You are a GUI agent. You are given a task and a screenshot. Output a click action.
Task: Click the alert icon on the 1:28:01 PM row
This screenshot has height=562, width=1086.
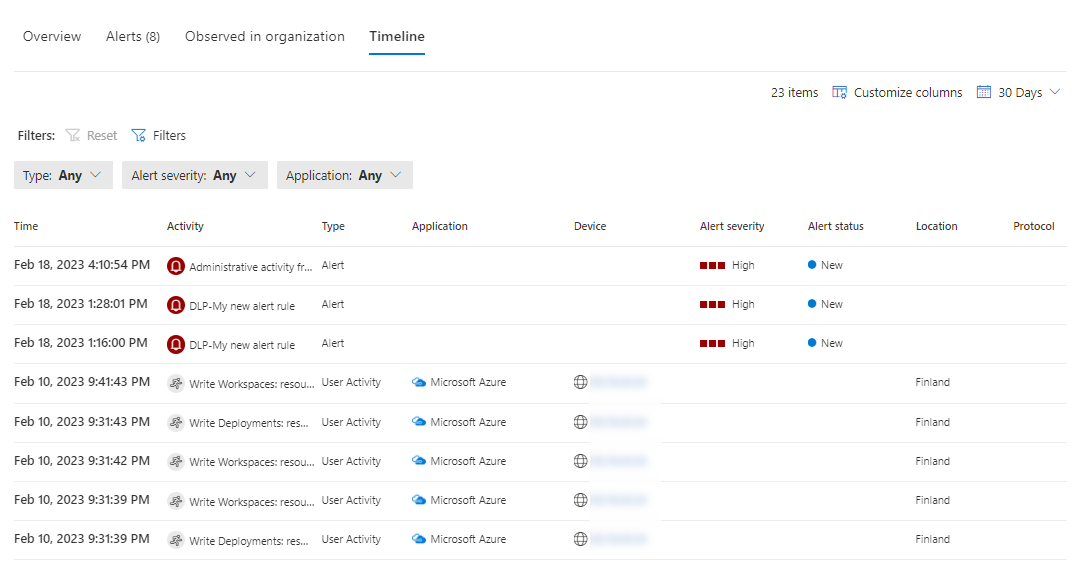176,305
